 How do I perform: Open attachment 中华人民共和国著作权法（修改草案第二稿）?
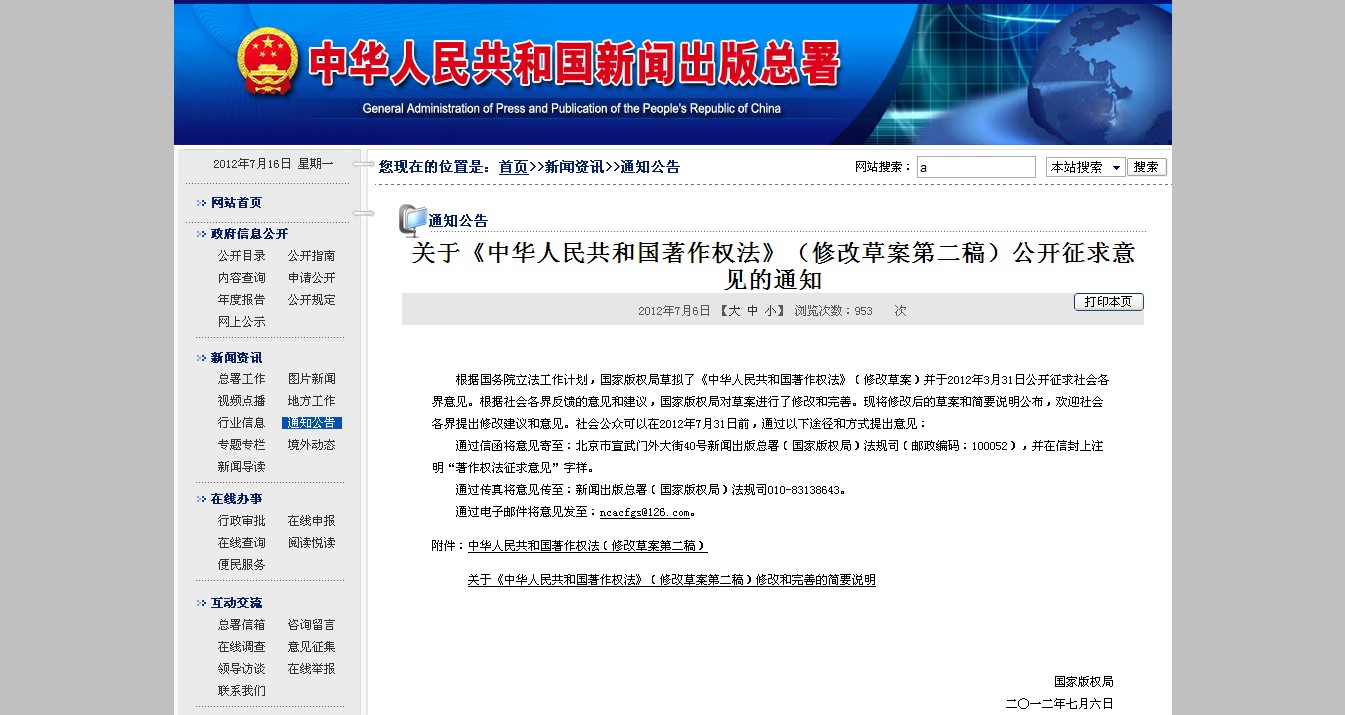(x=587, y=546)
